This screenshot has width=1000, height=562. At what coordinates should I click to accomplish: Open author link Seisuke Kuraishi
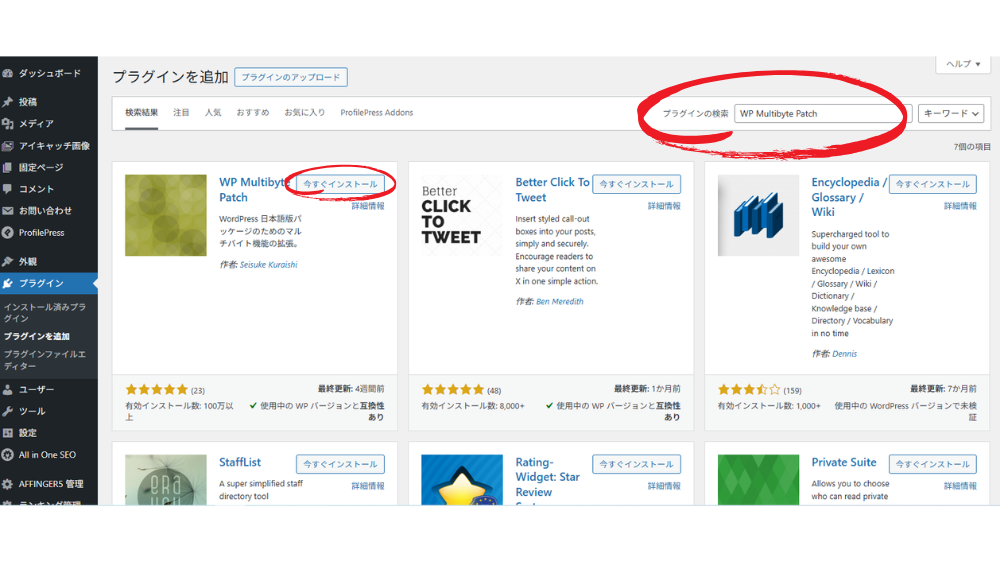(268, 265)
